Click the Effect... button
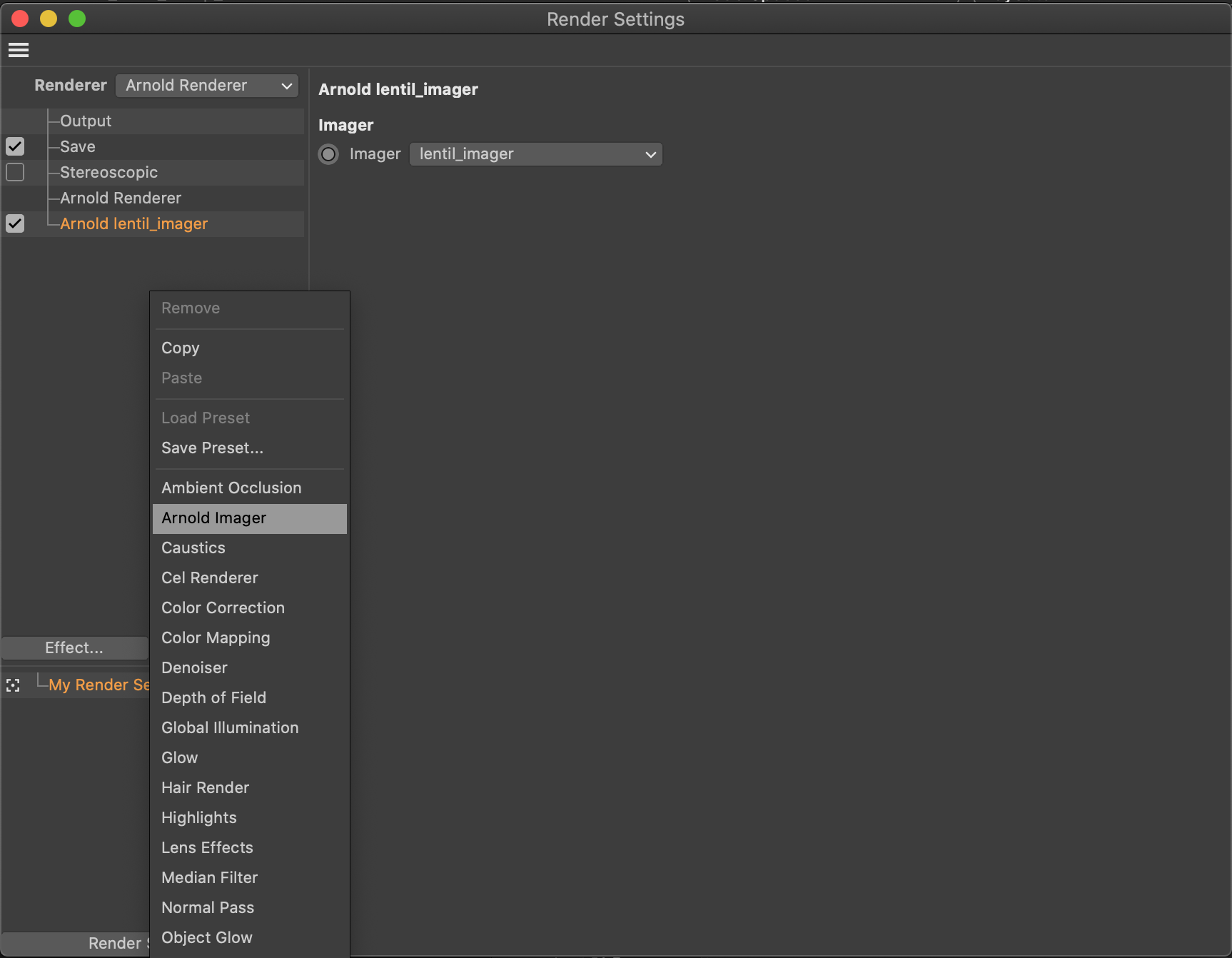This screenshot has height=958, width=1232. point(74,648)
